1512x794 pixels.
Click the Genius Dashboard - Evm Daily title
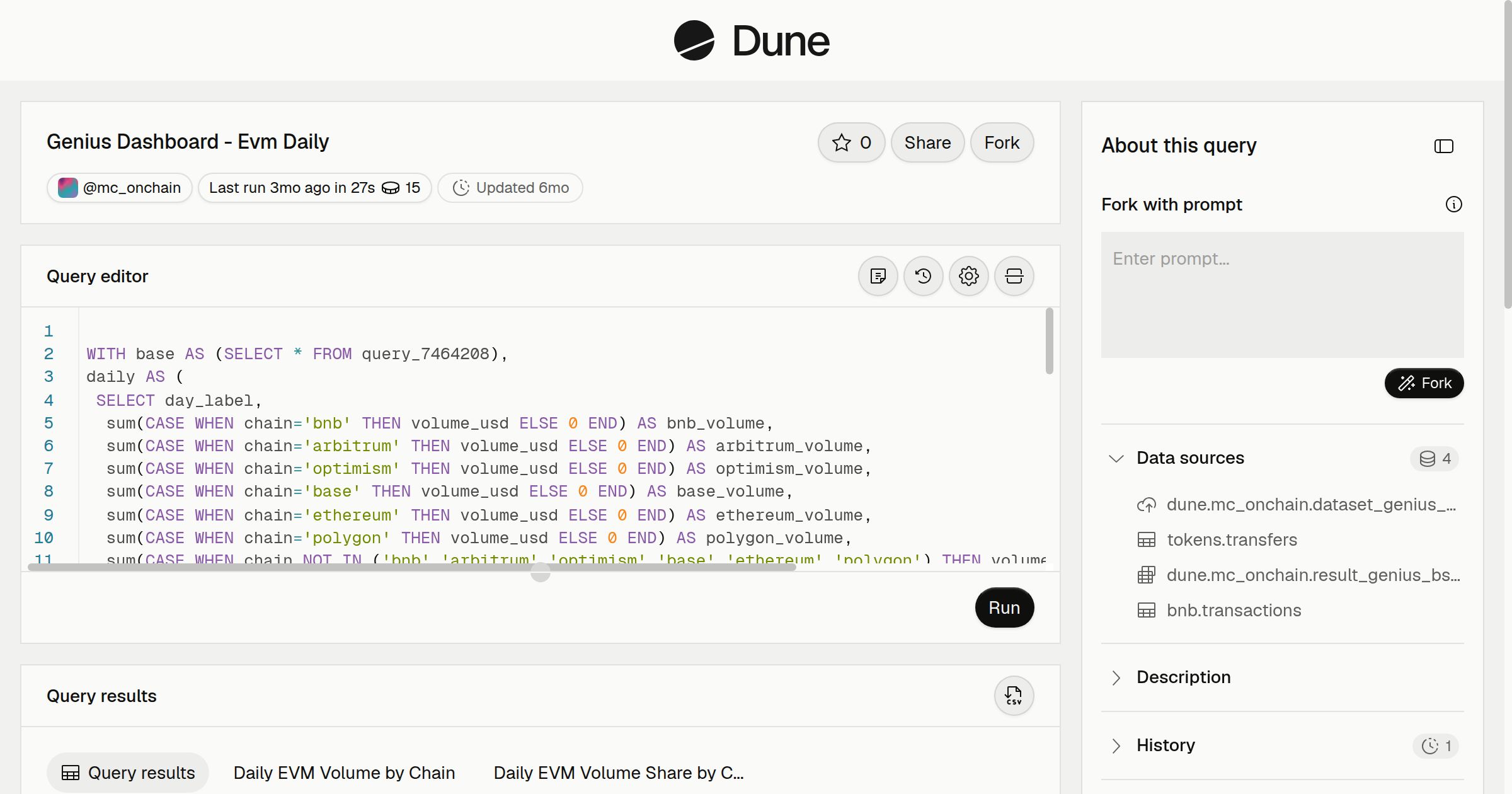point(188,142)
